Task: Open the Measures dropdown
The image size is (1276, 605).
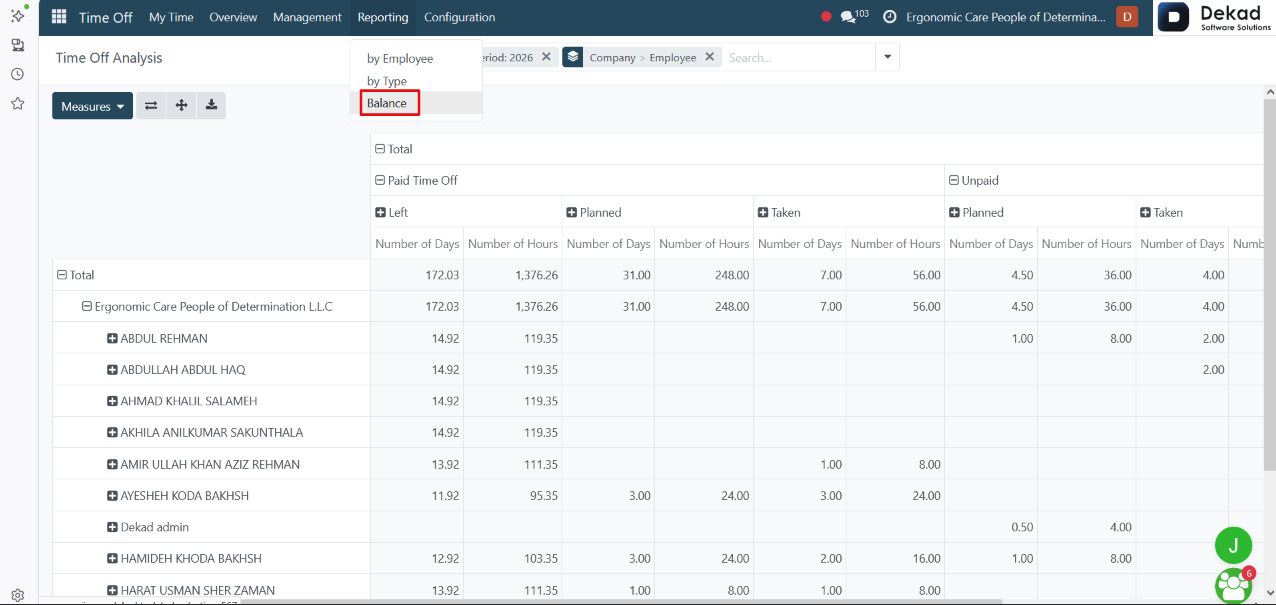Action: [x=92, y=106]
